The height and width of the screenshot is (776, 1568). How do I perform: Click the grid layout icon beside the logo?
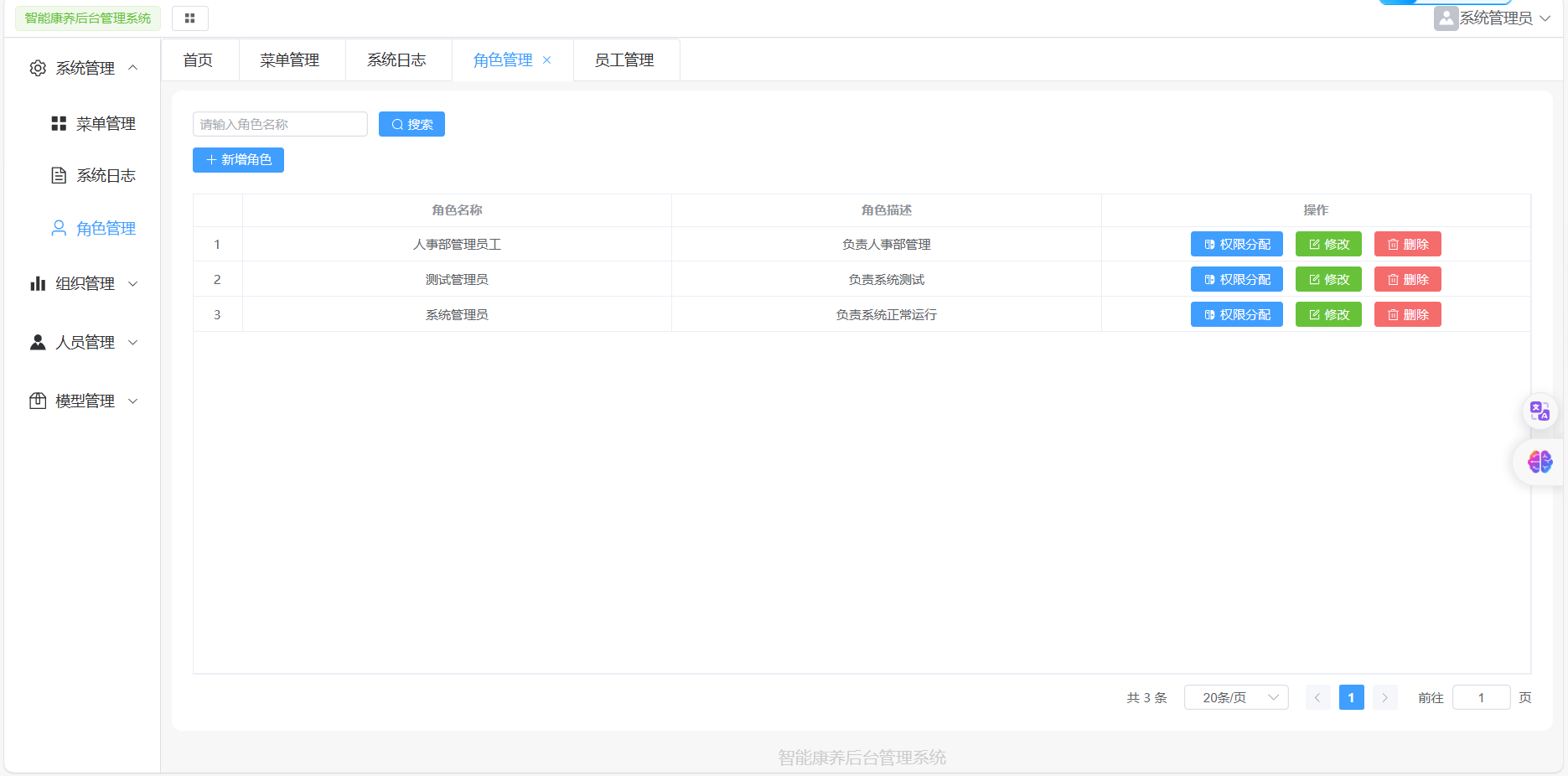click(190, 18)
